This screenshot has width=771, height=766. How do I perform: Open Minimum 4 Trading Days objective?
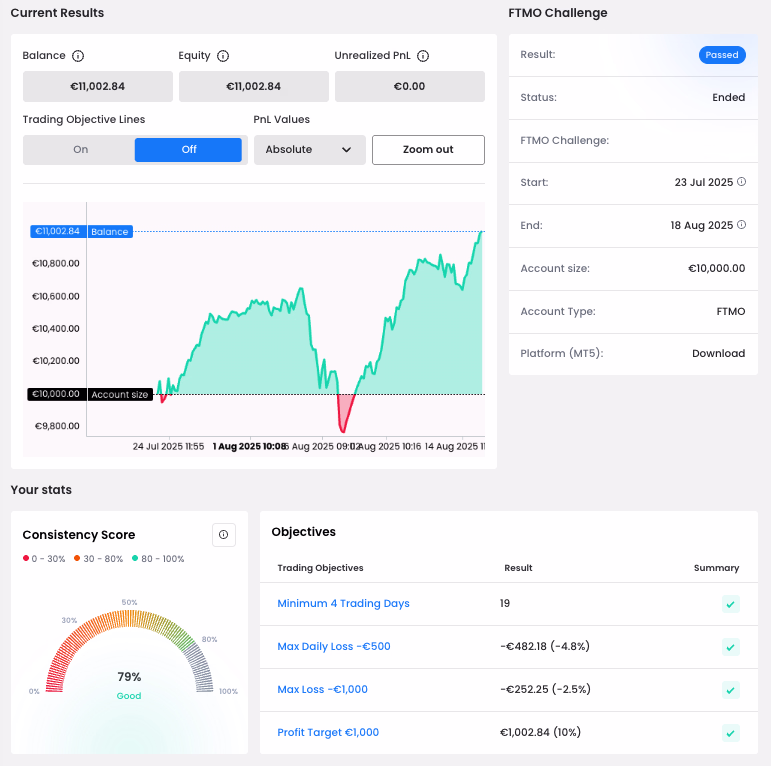(x=343, y=603)
